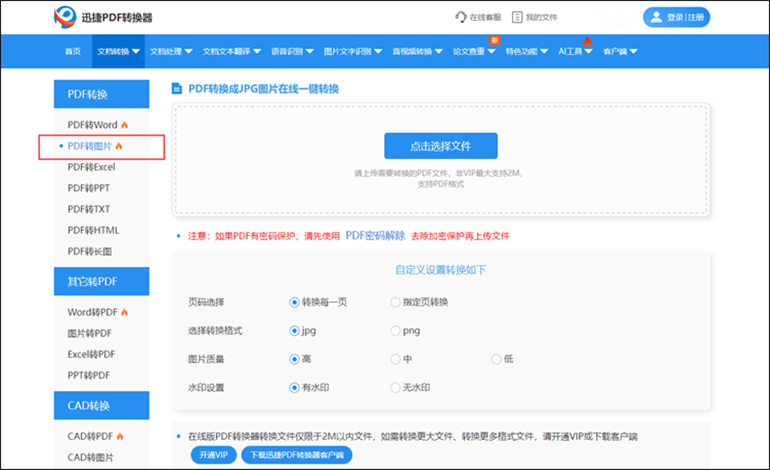Open PPT转PDF in the sidebar
Screen dimensions: 770x470
click(88, 375)
